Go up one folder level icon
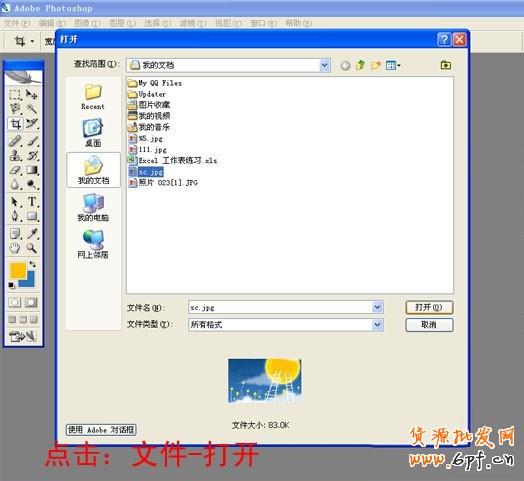The height and width of the screenshot is (481, 524). [360, 65]
